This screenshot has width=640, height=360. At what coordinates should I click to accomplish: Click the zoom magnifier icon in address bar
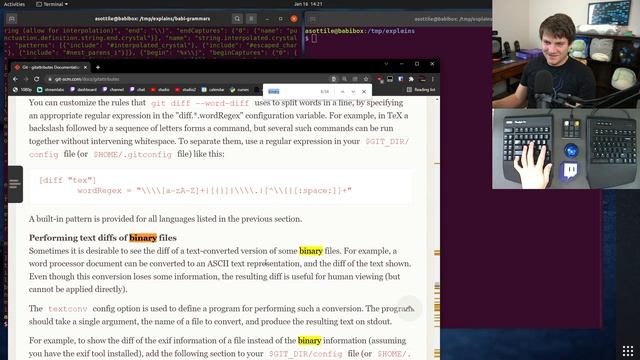point(344,79)
